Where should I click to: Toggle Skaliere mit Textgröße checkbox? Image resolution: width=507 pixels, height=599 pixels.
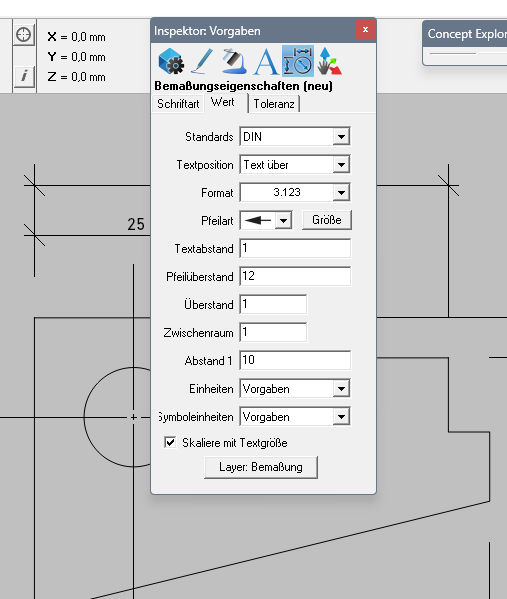tap(170, 442)
